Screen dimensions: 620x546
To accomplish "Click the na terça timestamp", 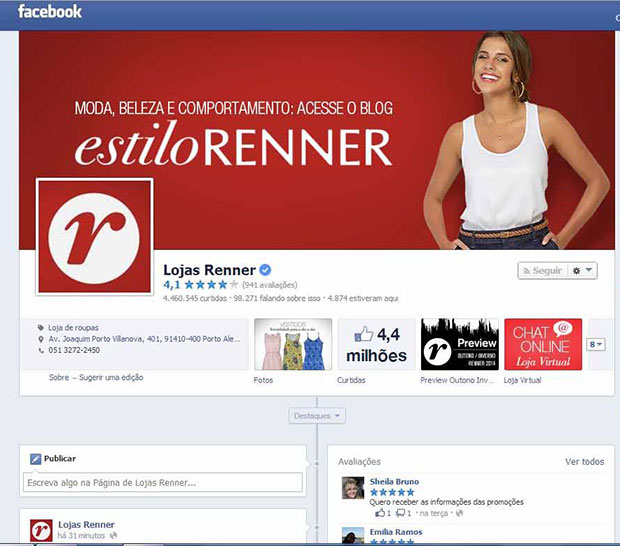I will pyautogui.click(x=433, y=513).
